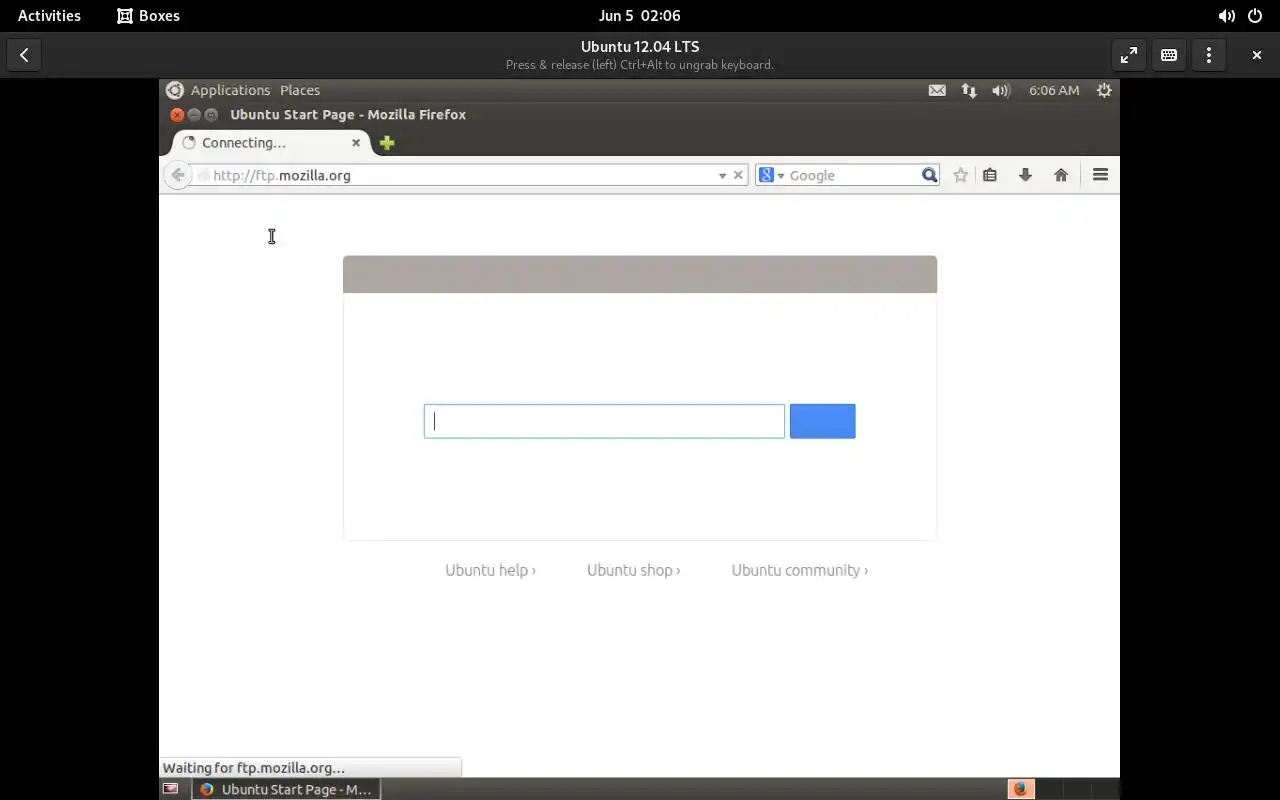Go back in Boxes with the left arrow
This screenshot has width=1280, height=800.
[x=24, y=55]
